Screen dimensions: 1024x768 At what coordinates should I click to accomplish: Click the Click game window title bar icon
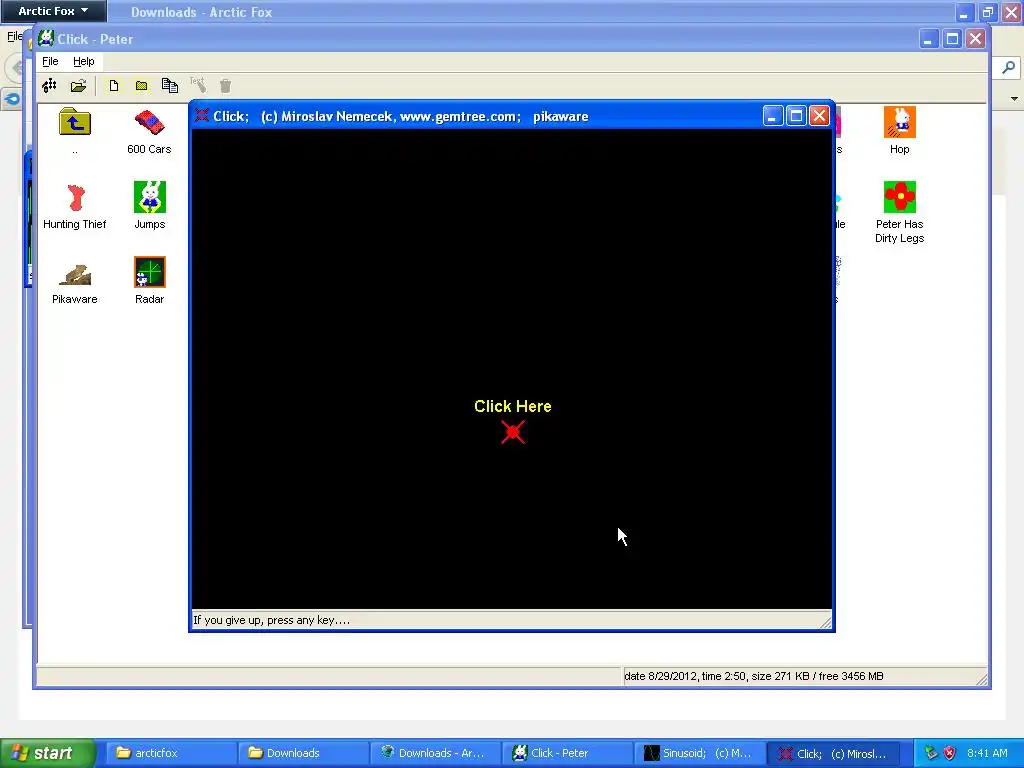(202, 116)
